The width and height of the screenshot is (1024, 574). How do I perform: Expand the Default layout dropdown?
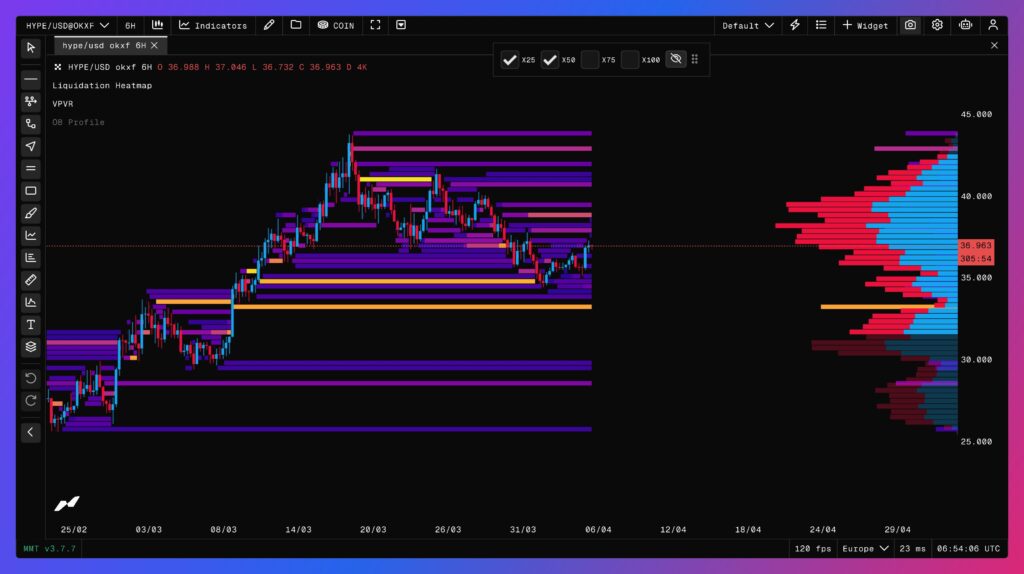[x=748, y=25]
